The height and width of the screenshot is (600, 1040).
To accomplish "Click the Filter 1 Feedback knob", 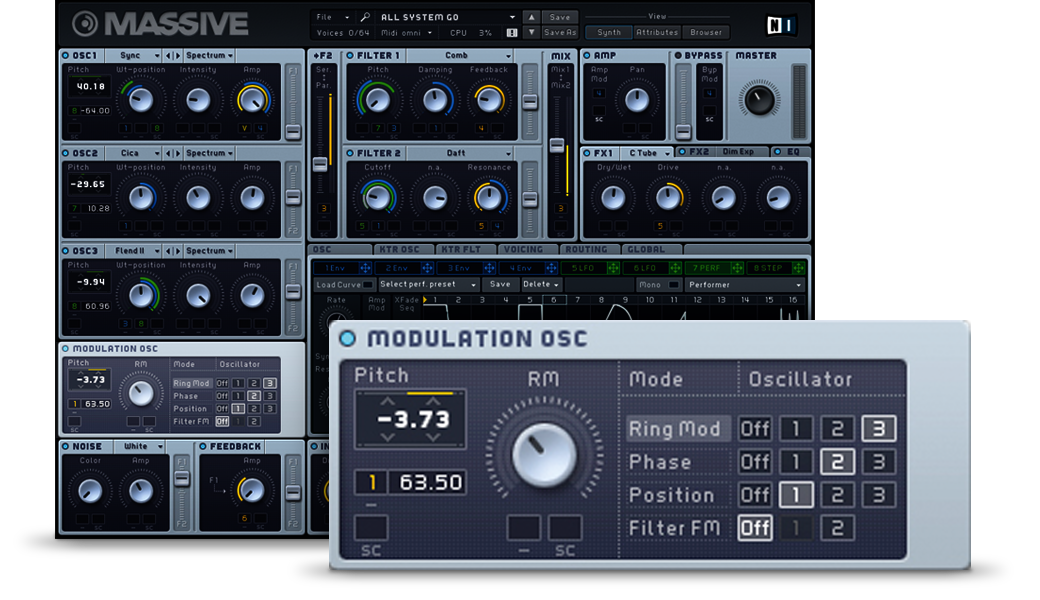I will [489, 99].
